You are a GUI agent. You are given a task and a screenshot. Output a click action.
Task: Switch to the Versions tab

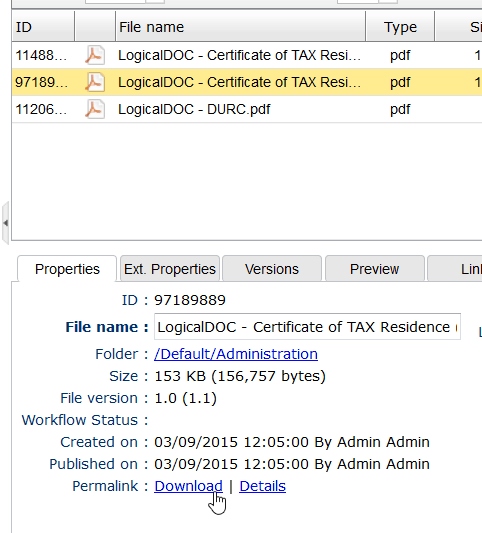click(x=272, y=269)
